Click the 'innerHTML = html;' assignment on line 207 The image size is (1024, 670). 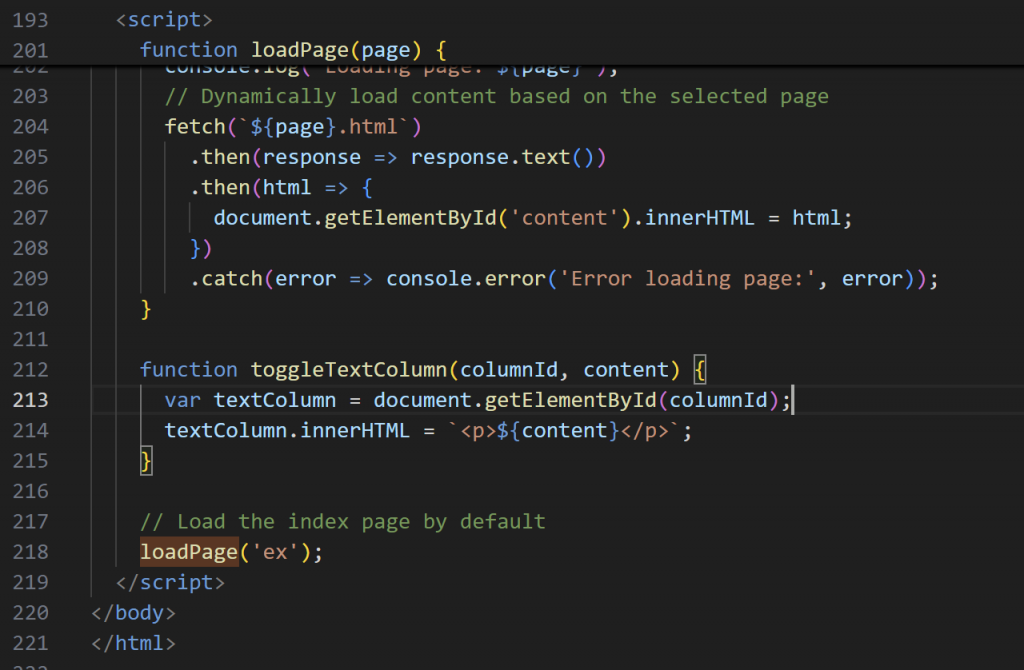coord(748,217)
